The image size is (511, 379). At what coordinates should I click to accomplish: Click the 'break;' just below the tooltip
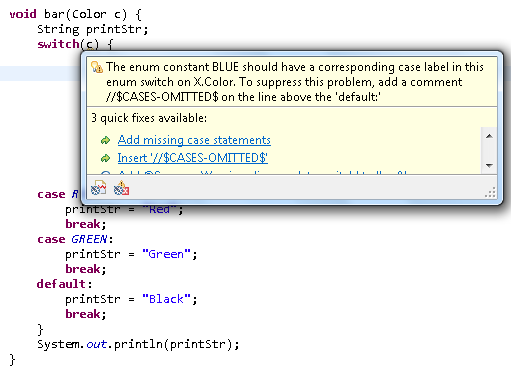click(86, 224)
